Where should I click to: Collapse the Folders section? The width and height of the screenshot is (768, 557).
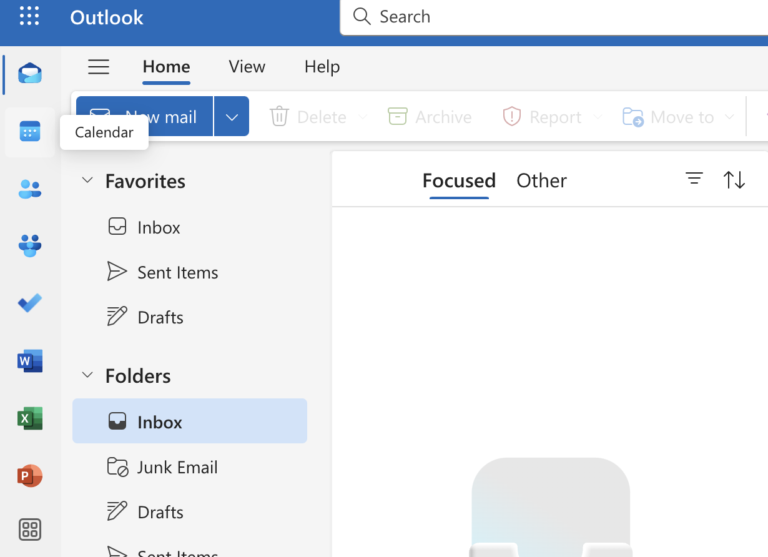[x=87, y=376]
